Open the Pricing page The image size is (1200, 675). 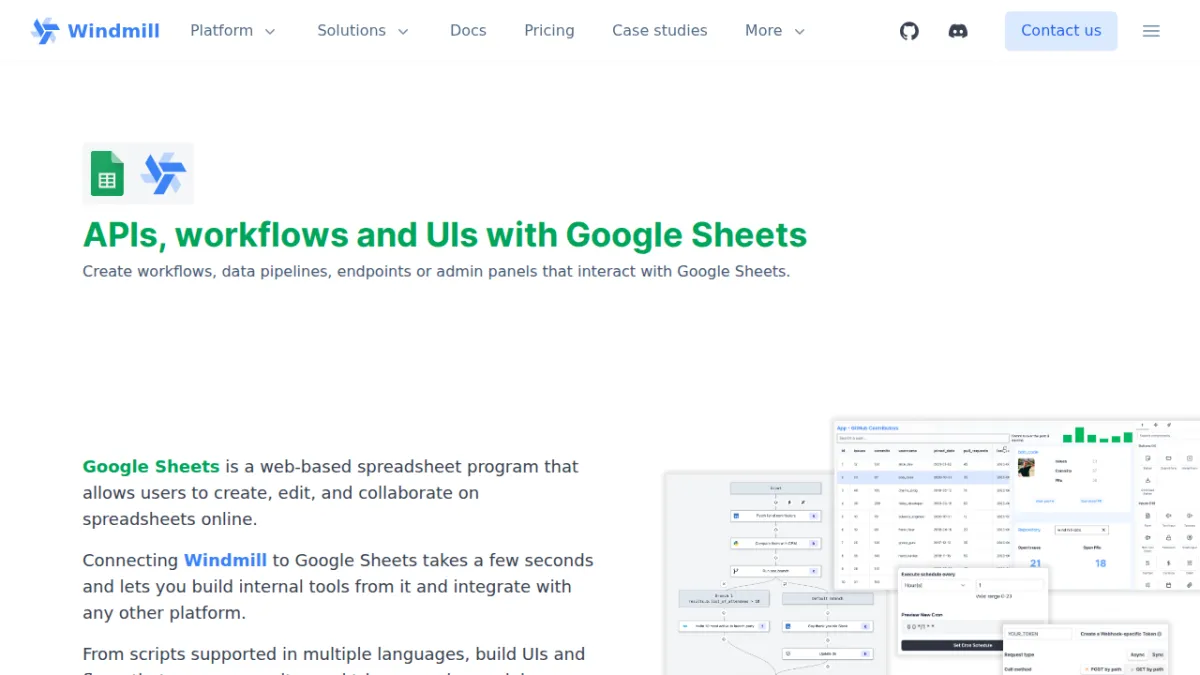(549, 31)
